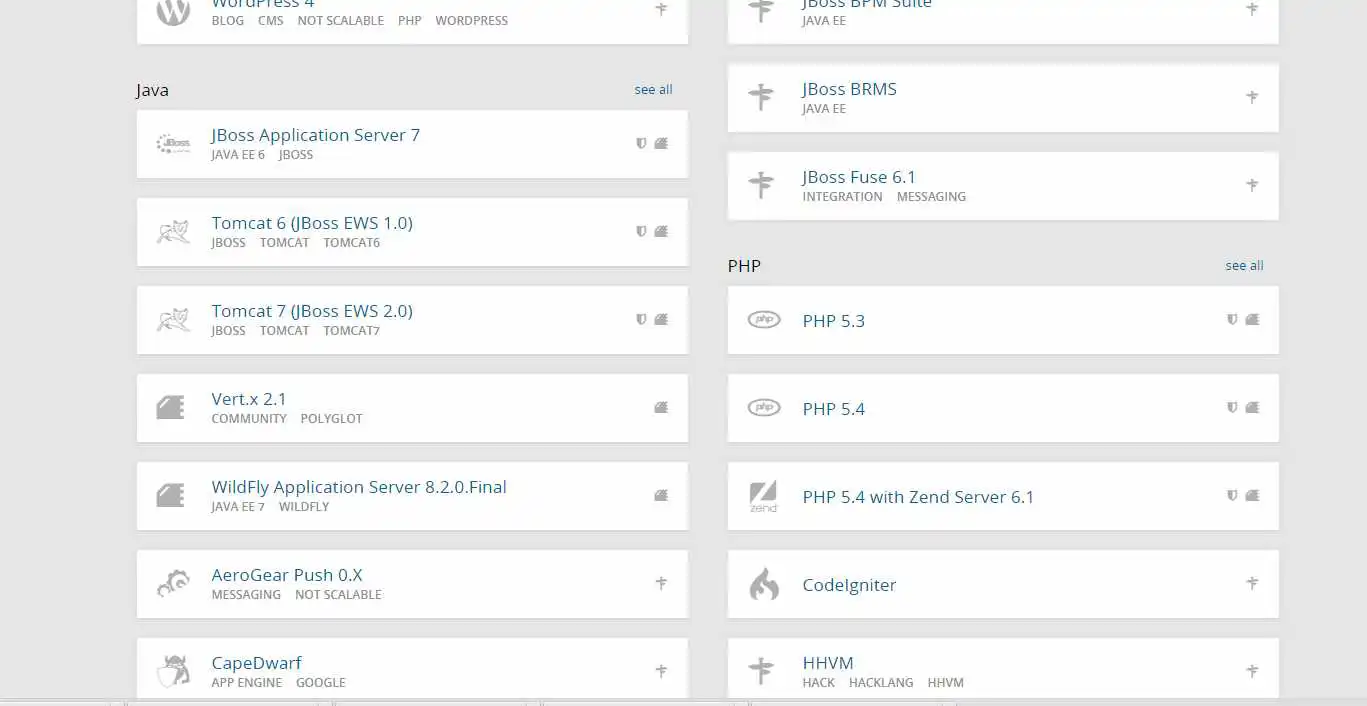Click the 'APP ENGINE' tag under CapeDwarf
1367x706 pixels.
[247, 683]
